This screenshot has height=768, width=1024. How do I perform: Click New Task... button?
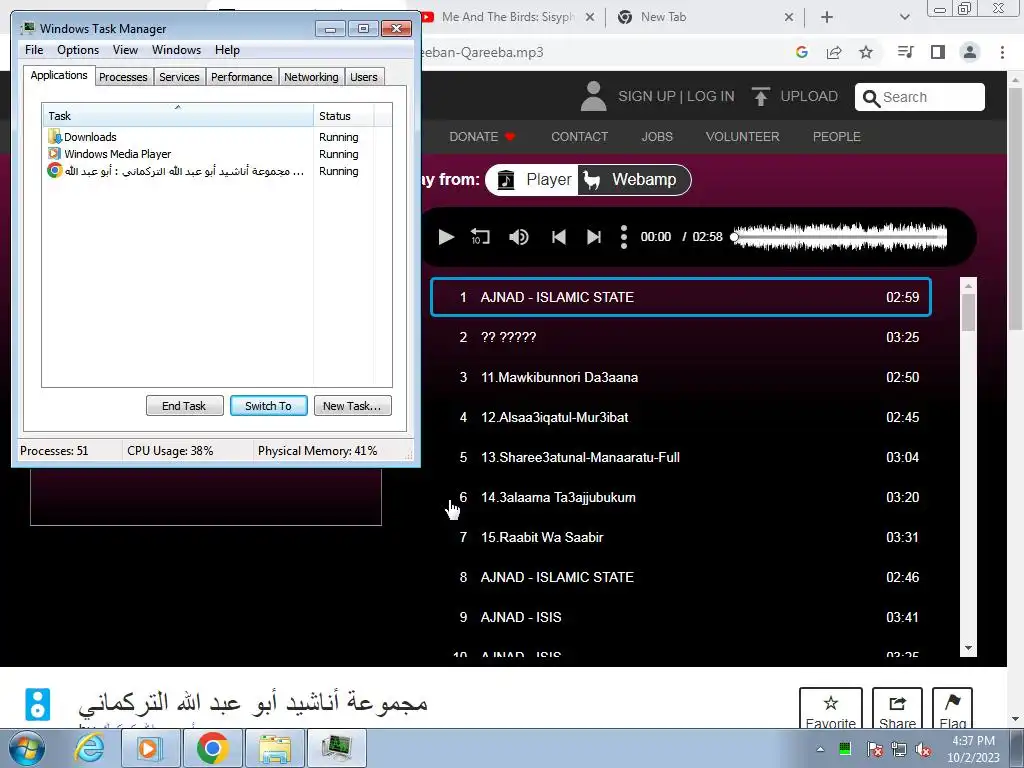pyautogui.click(x=352, y=406)
